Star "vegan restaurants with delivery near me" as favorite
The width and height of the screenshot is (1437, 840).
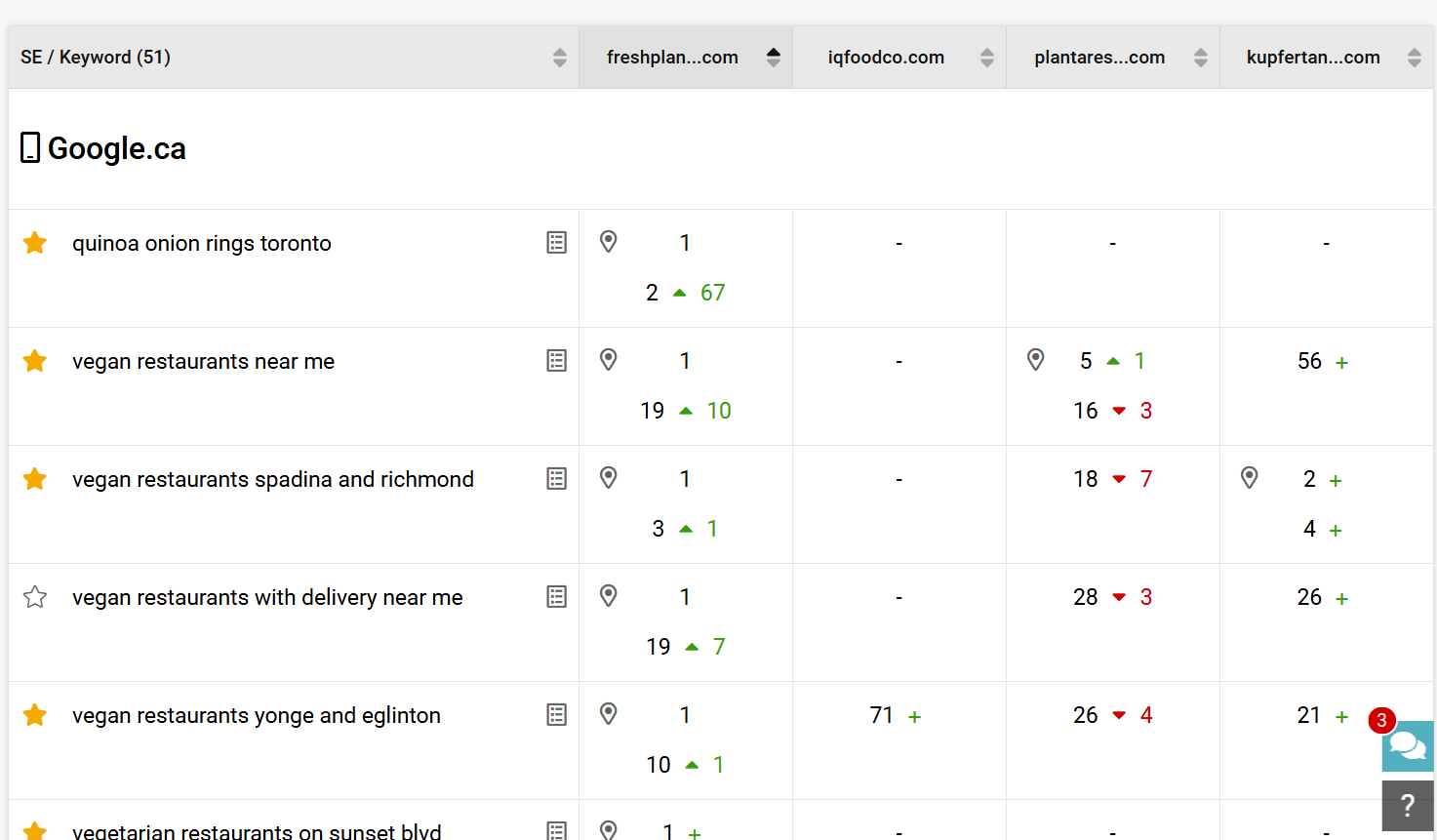coord(35,596)
